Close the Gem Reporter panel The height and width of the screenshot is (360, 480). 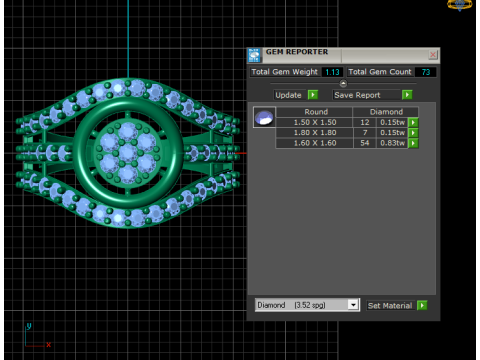[x=433, y=55]
